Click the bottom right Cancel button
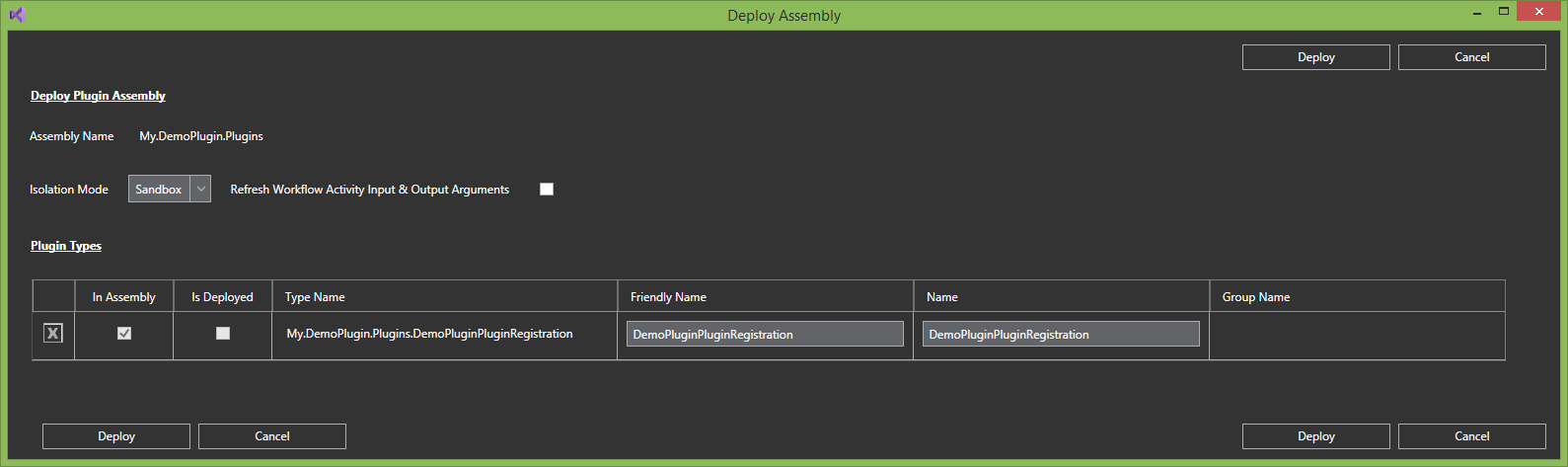The image size is (1568, 467). click(1471, 436)
